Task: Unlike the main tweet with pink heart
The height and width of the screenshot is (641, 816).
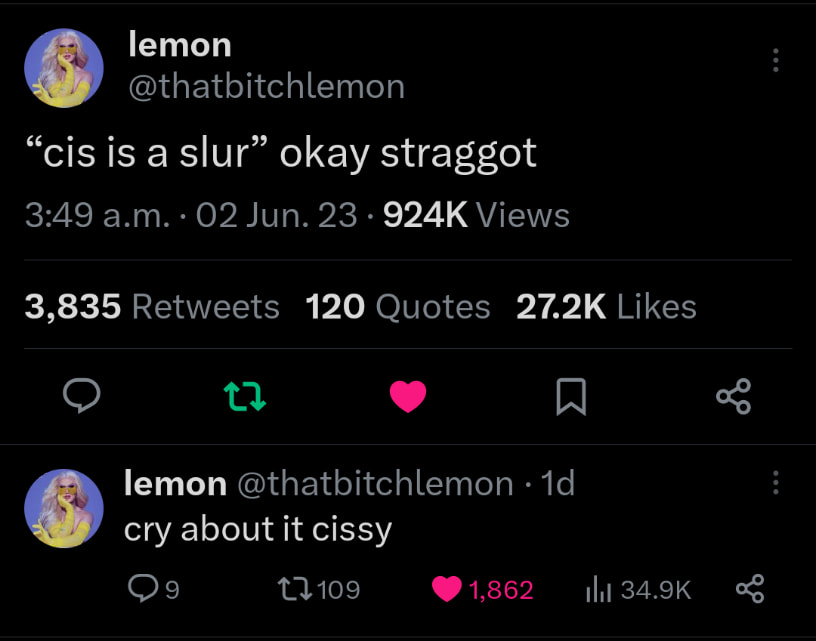Action: (408, 396)
